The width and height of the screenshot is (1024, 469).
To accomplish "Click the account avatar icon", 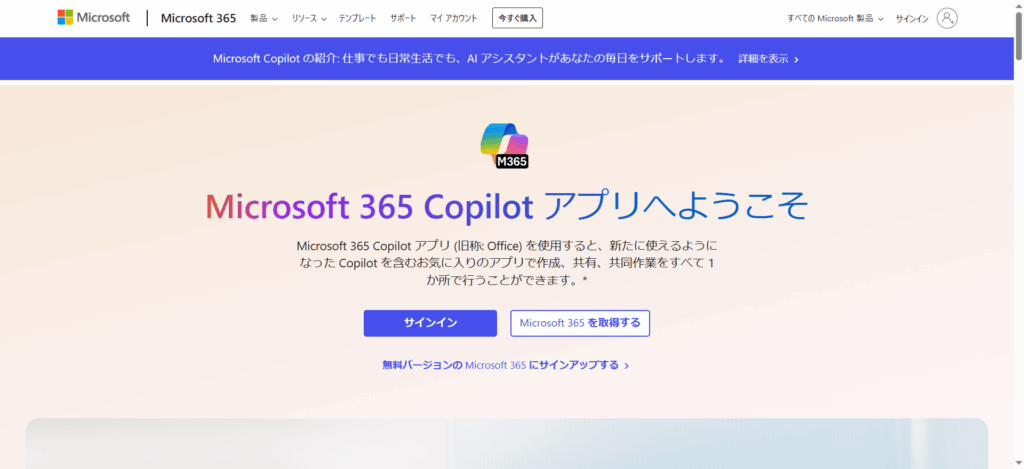I will 947,18.
